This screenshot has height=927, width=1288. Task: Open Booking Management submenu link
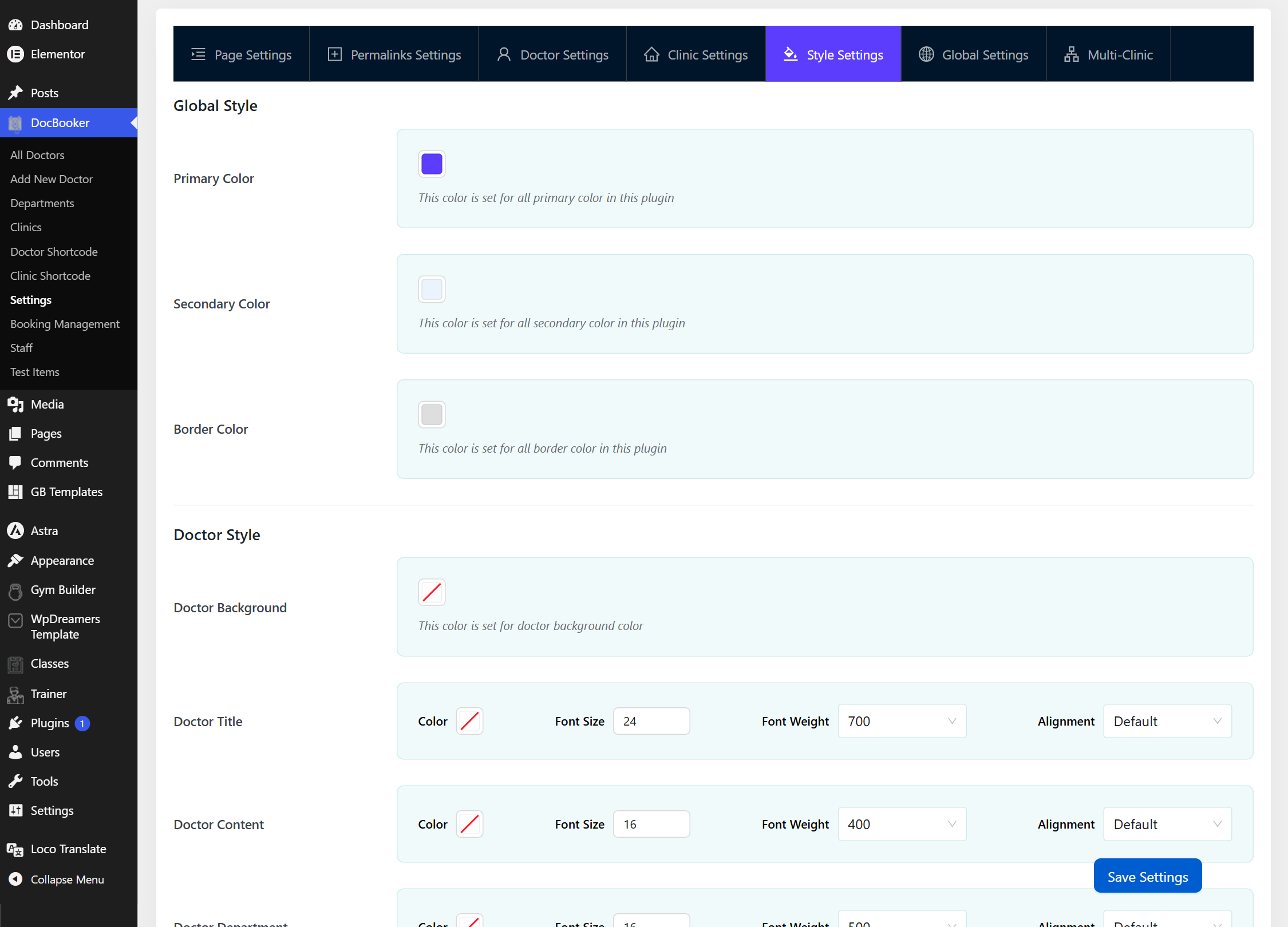click(65, 324)
